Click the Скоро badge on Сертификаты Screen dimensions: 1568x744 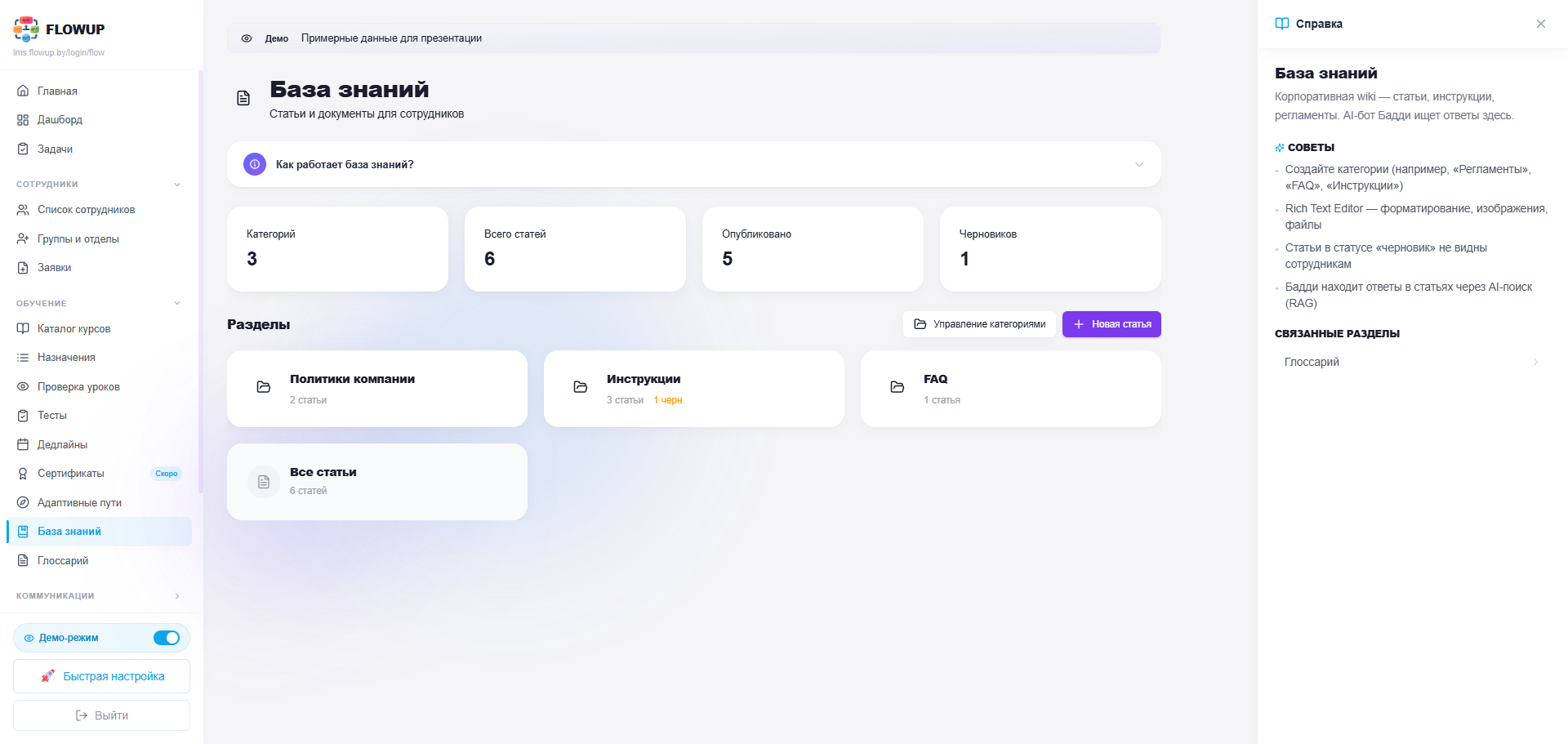click(167, 474)
